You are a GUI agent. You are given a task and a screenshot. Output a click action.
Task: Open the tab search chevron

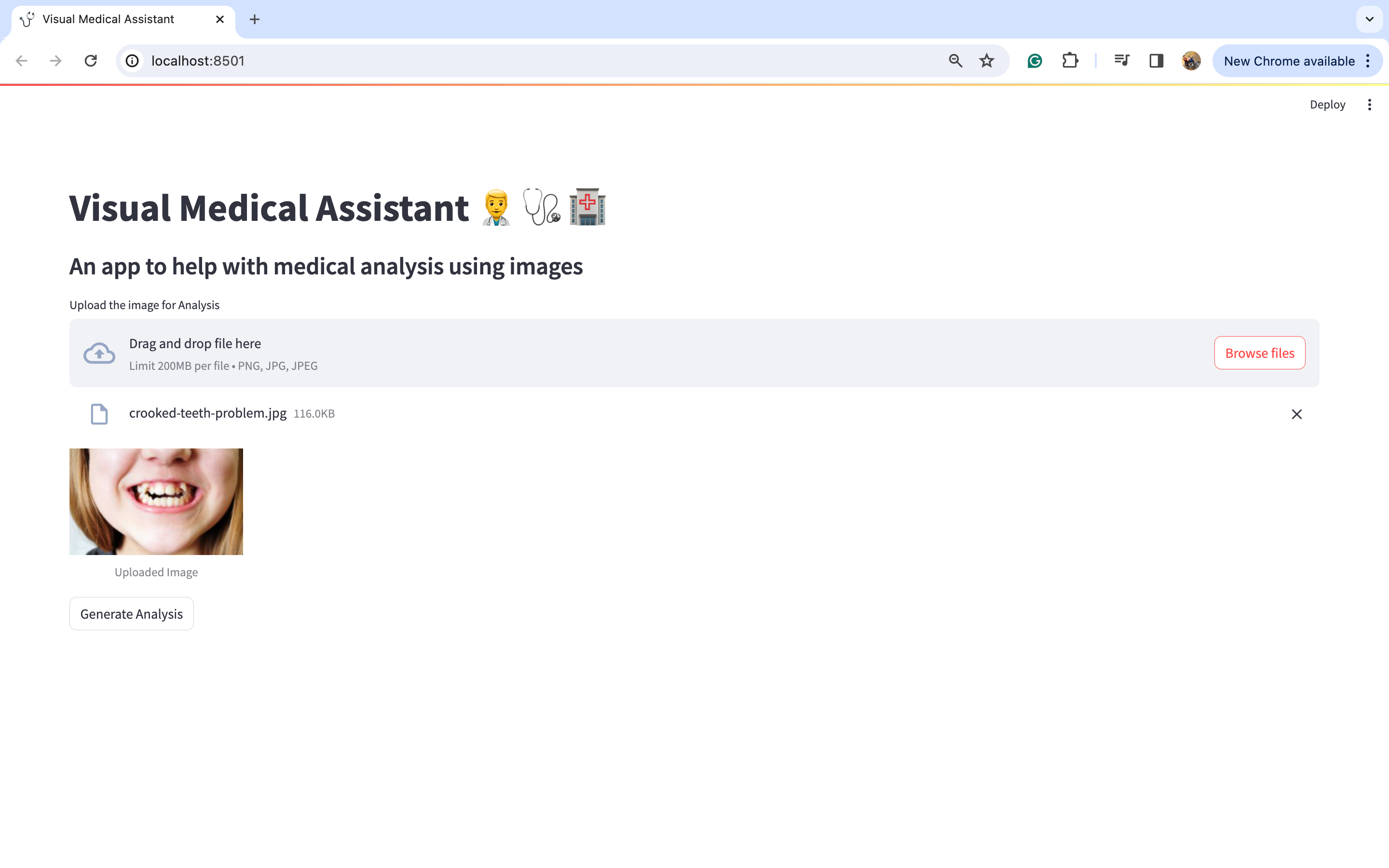click(x=1369, y=19)
